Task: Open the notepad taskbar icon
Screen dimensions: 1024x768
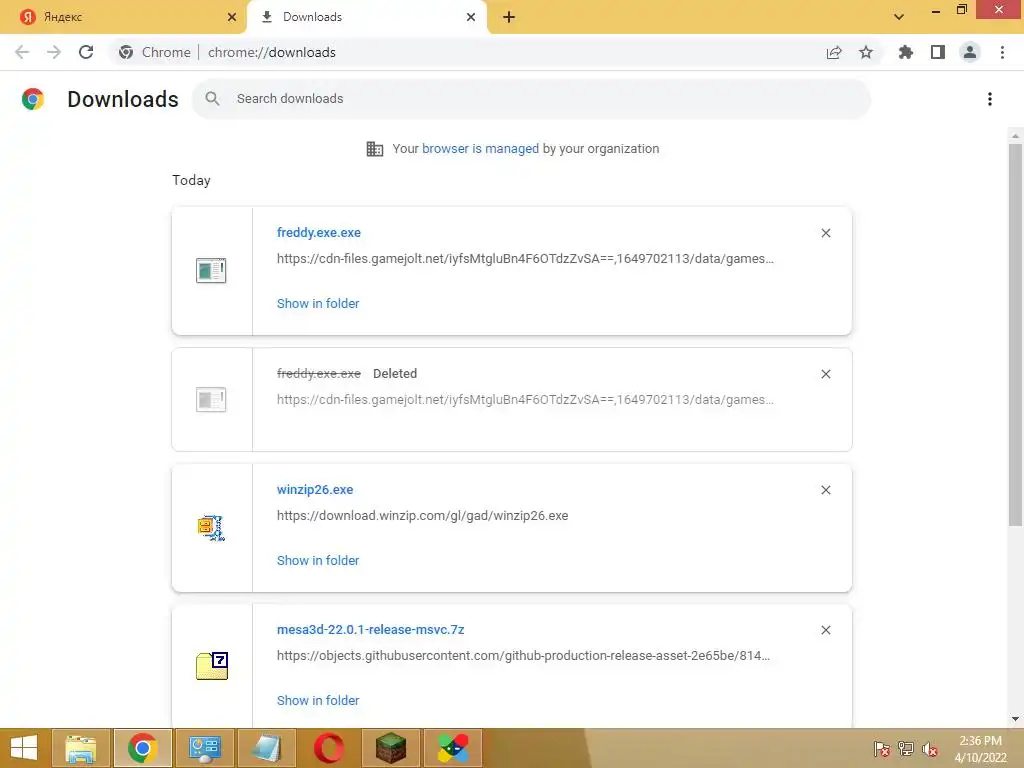Action: point(267,748)
